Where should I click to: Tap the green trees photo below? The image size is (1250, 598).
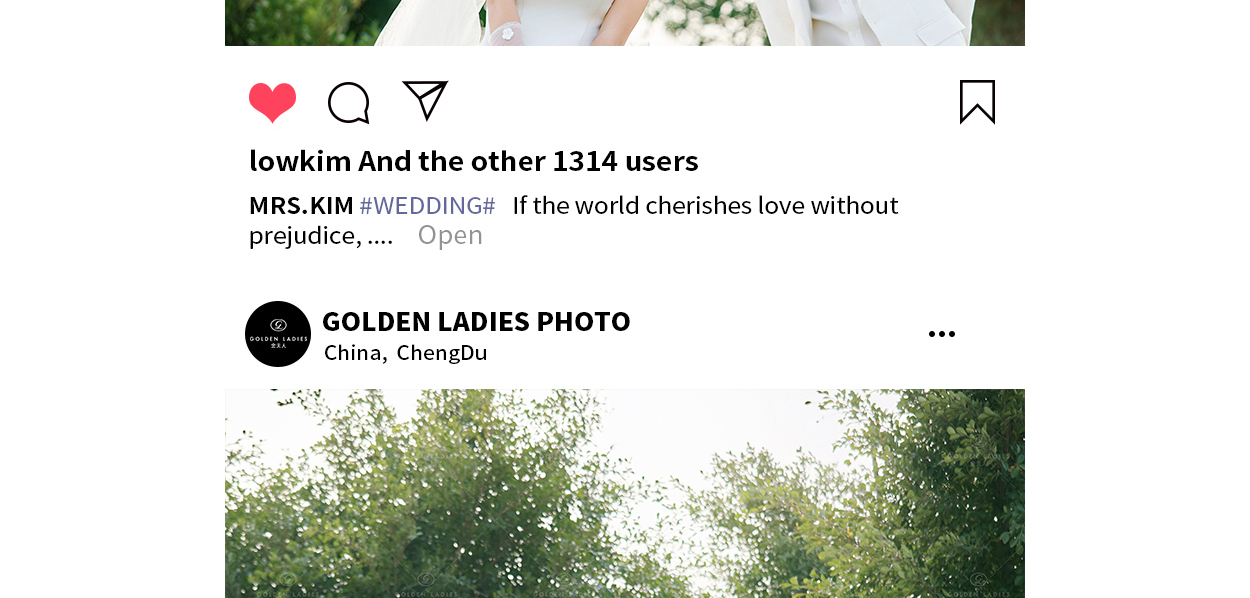[x=625, y=494]
